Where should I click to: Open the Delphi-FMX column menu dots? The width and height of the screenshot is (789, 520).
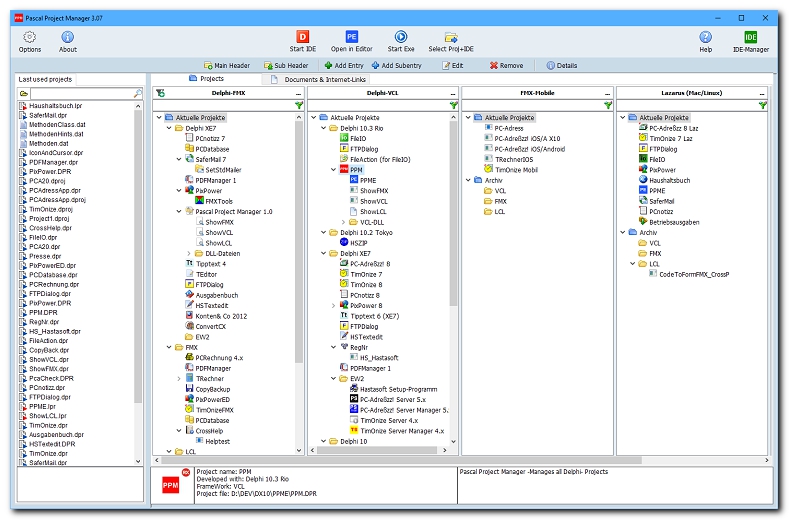(298, 94)
